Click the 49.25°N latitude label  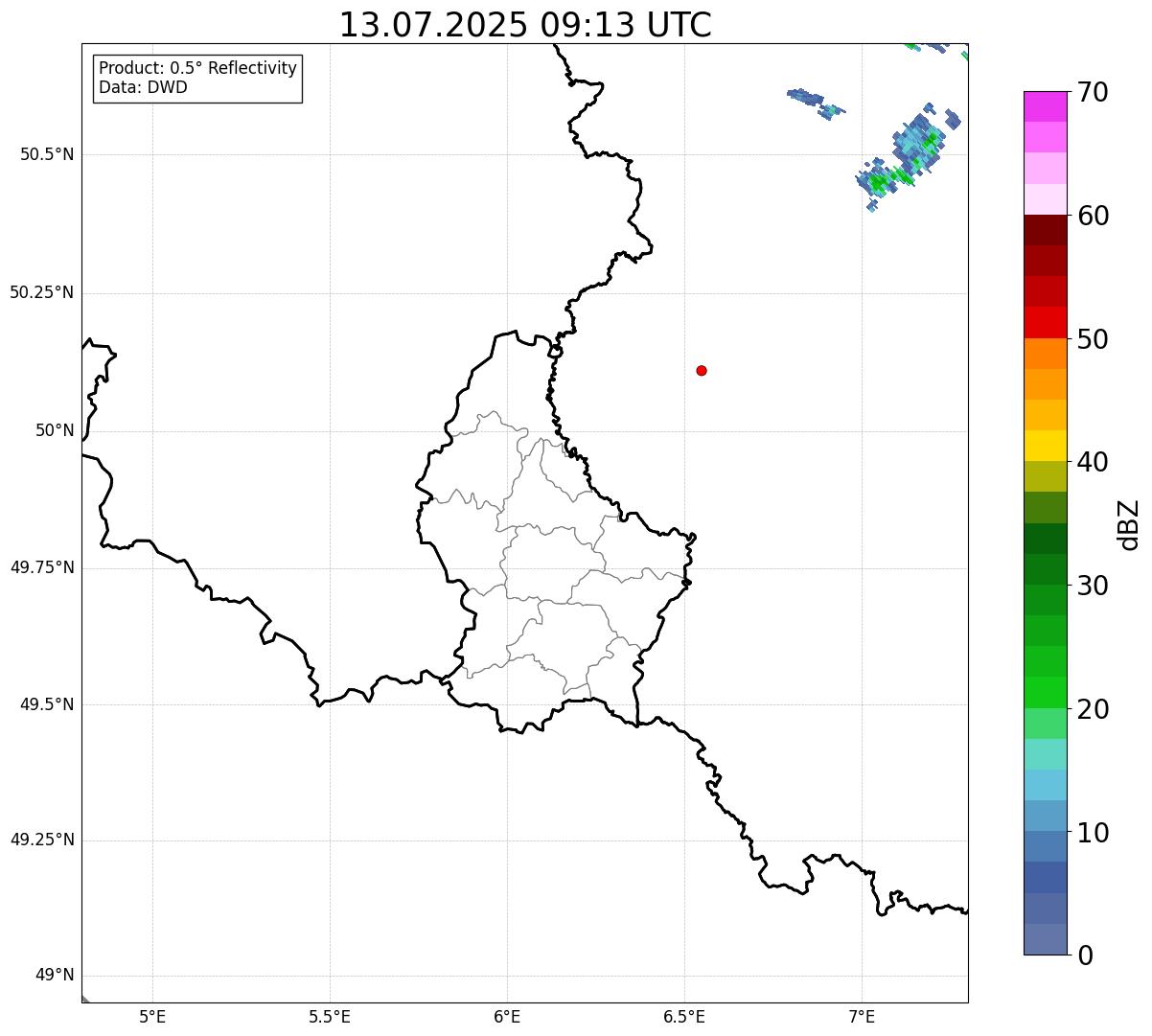(x=42, y=840)
